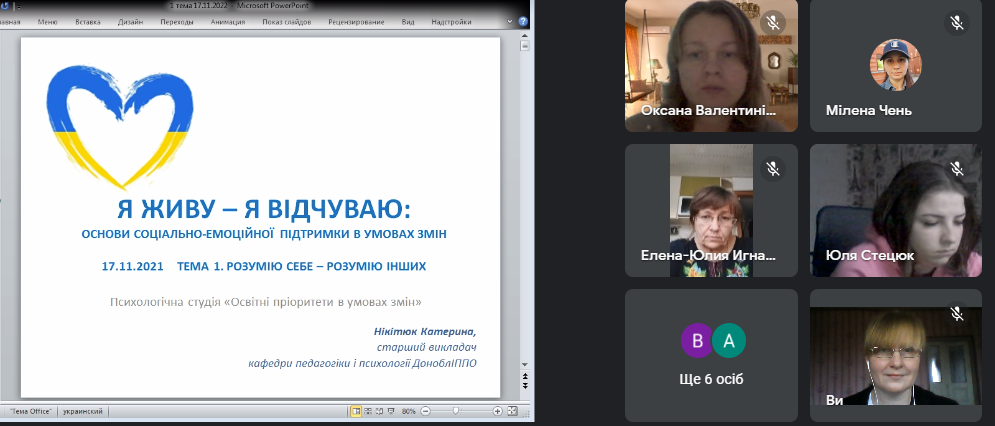
Task: Click the zoom in plus button
Action: tap(498, 411)
